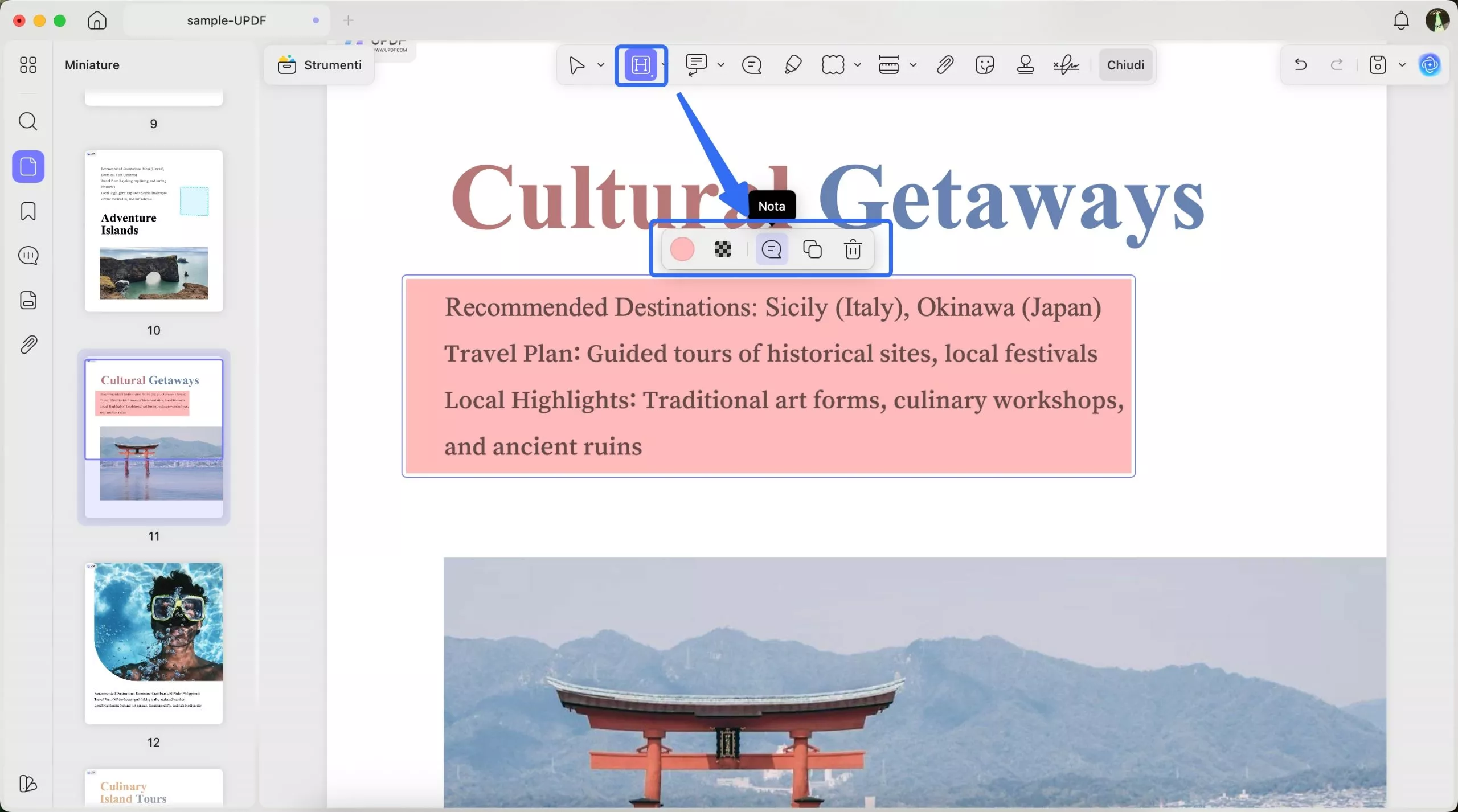Select the Pen annotation tool
The height and width of the screenshot is (812, 1458).
point(792,65)
